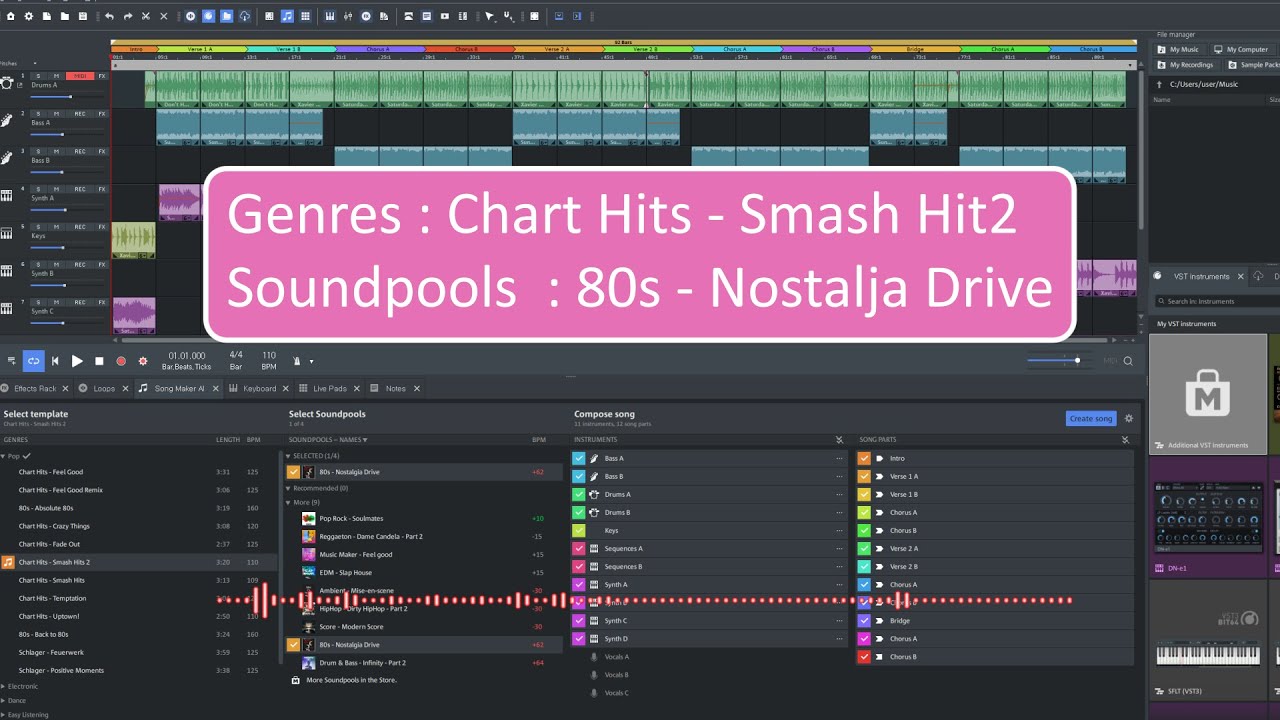Start recording with the red Record button
The width and height of the screenshot is (1280, 720).
(x=121, y=361)
